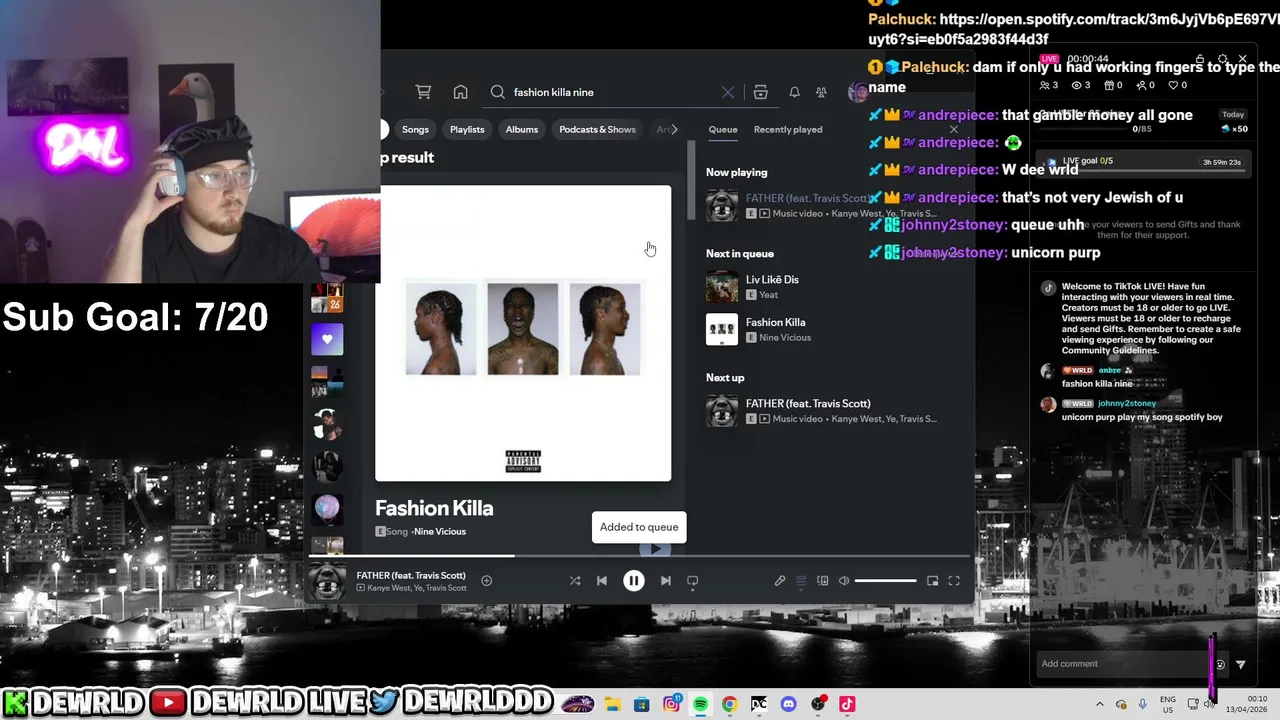Open TikTok LIVE Studio from the taskbar
The image size is (1280, 720).
tap(847, 704)
